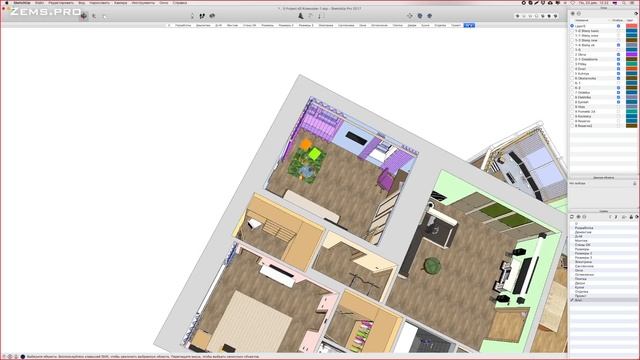The width and height of the screenshot is (640, 360).
Task: Open the Окно menu
Action: 164,2
